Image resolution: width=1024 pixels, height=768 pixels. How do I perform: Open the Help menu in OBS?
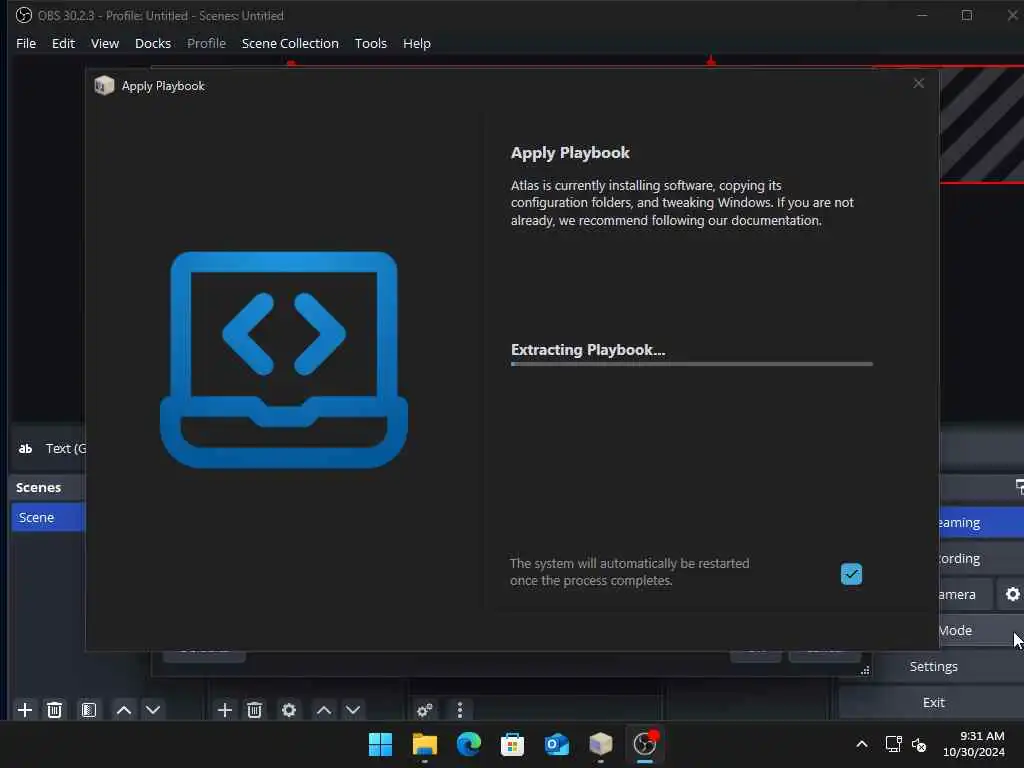(x=417, y=43)
